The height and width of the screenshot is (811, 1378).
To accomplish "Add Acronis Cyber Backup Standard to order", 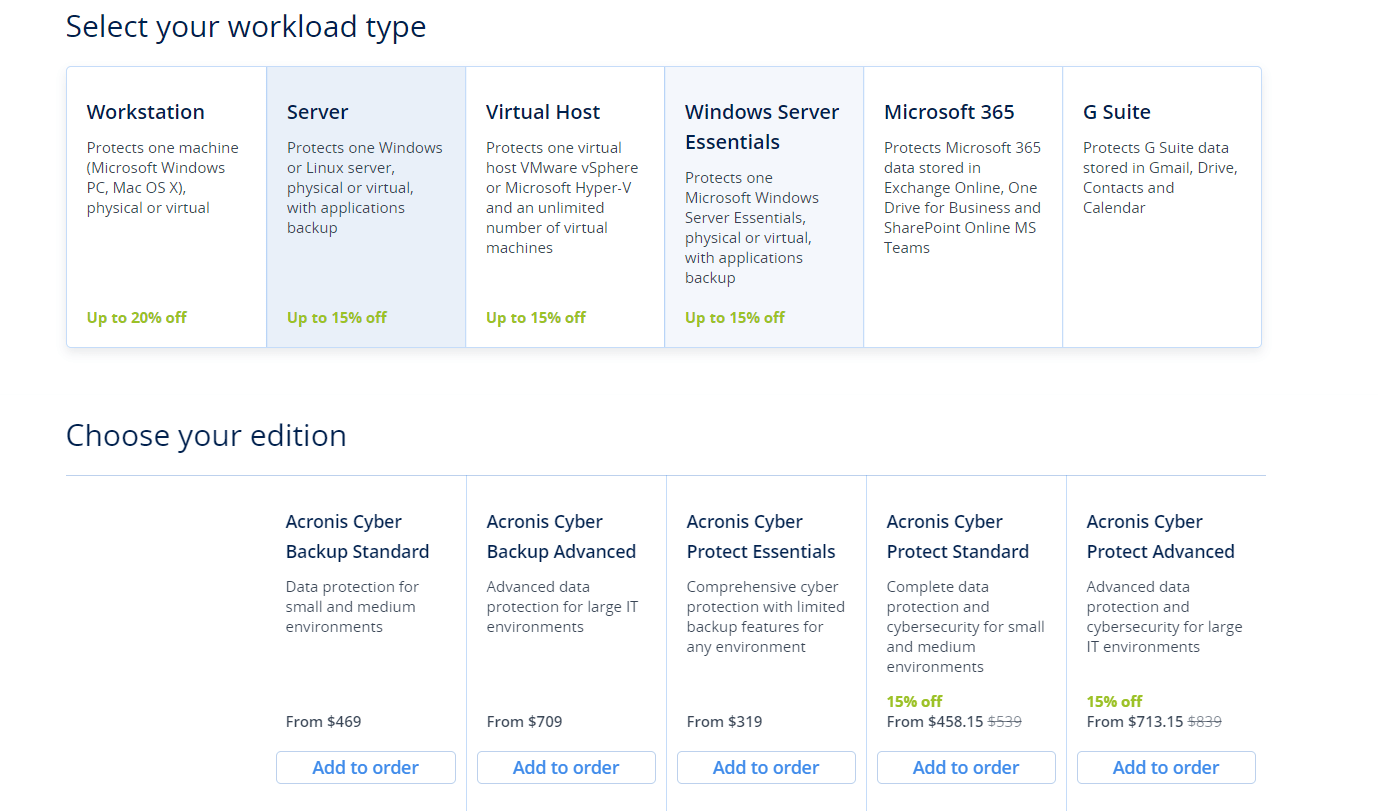I will [x=366, y=768].
